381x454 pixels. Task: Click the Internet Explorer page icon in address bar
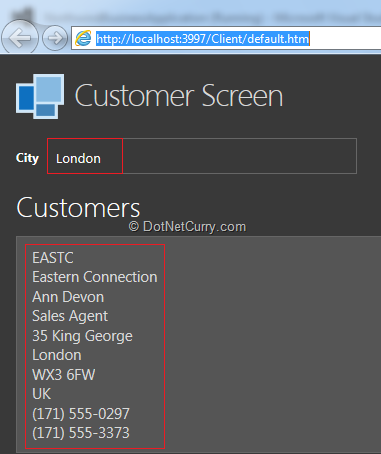83,39
